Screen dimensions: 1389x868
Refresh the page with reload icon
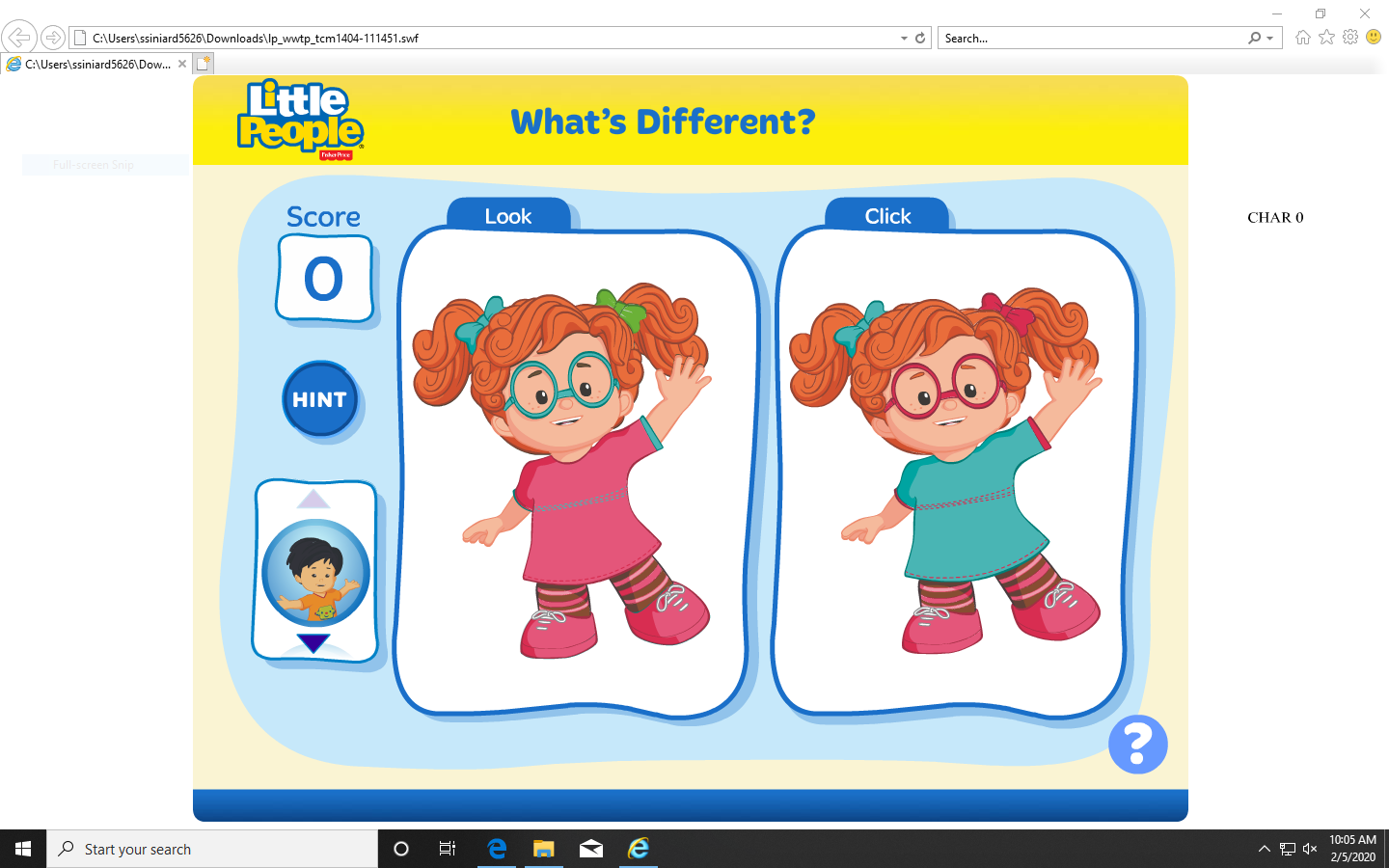920,39
